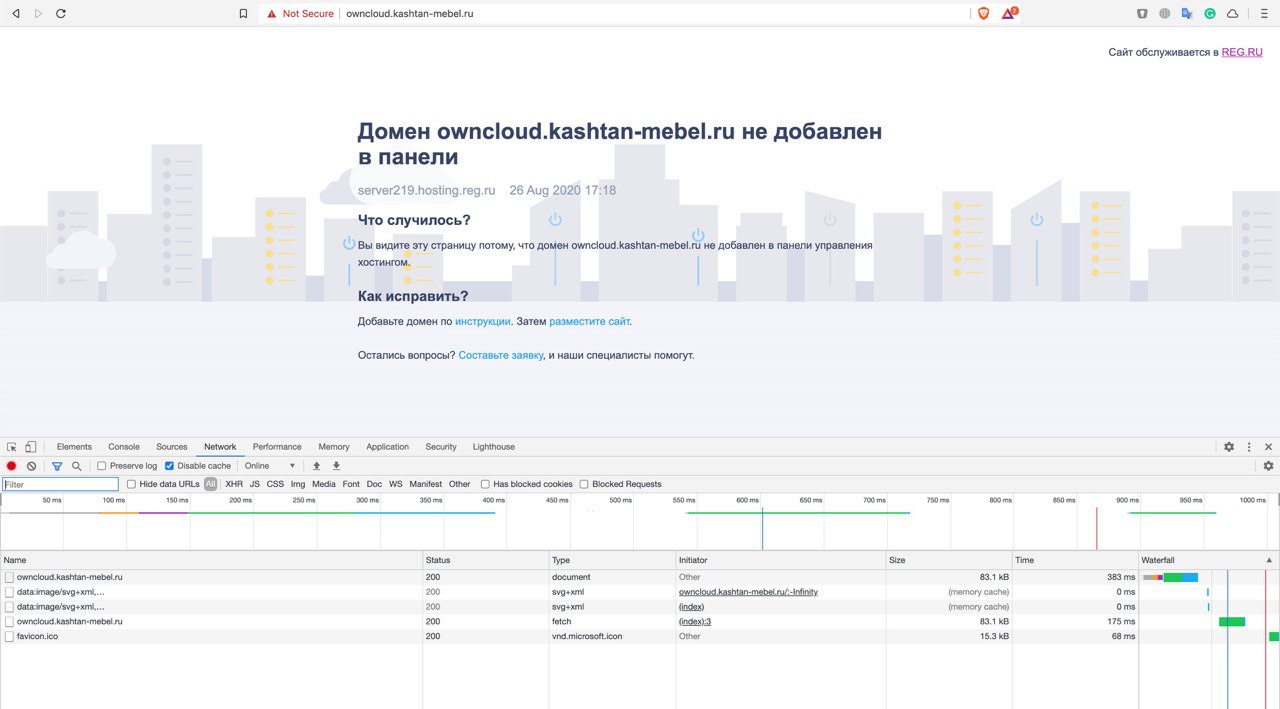Uncheck the Disable cache checkbox
Image resolution: width=1280 pixels, height=709 pixels.
click(169, 466)
